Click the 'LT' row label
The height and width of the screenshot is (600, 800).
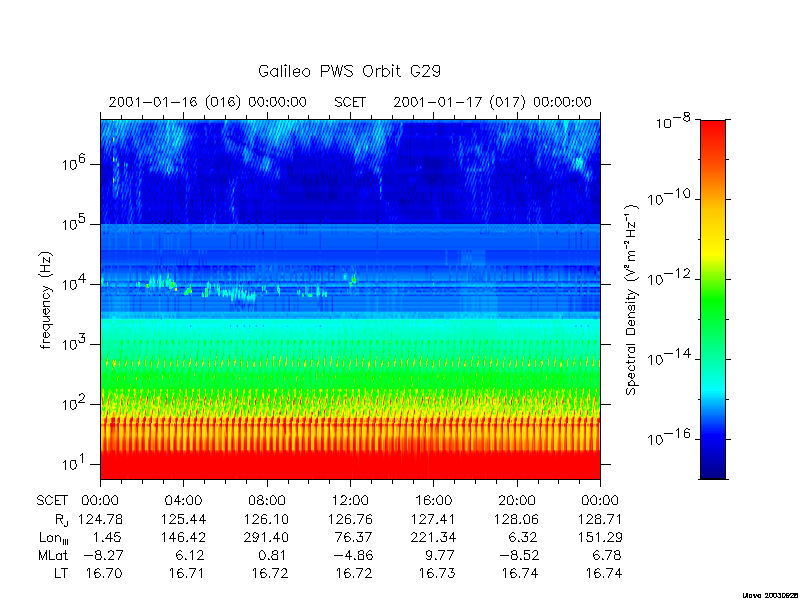point(61,573)
